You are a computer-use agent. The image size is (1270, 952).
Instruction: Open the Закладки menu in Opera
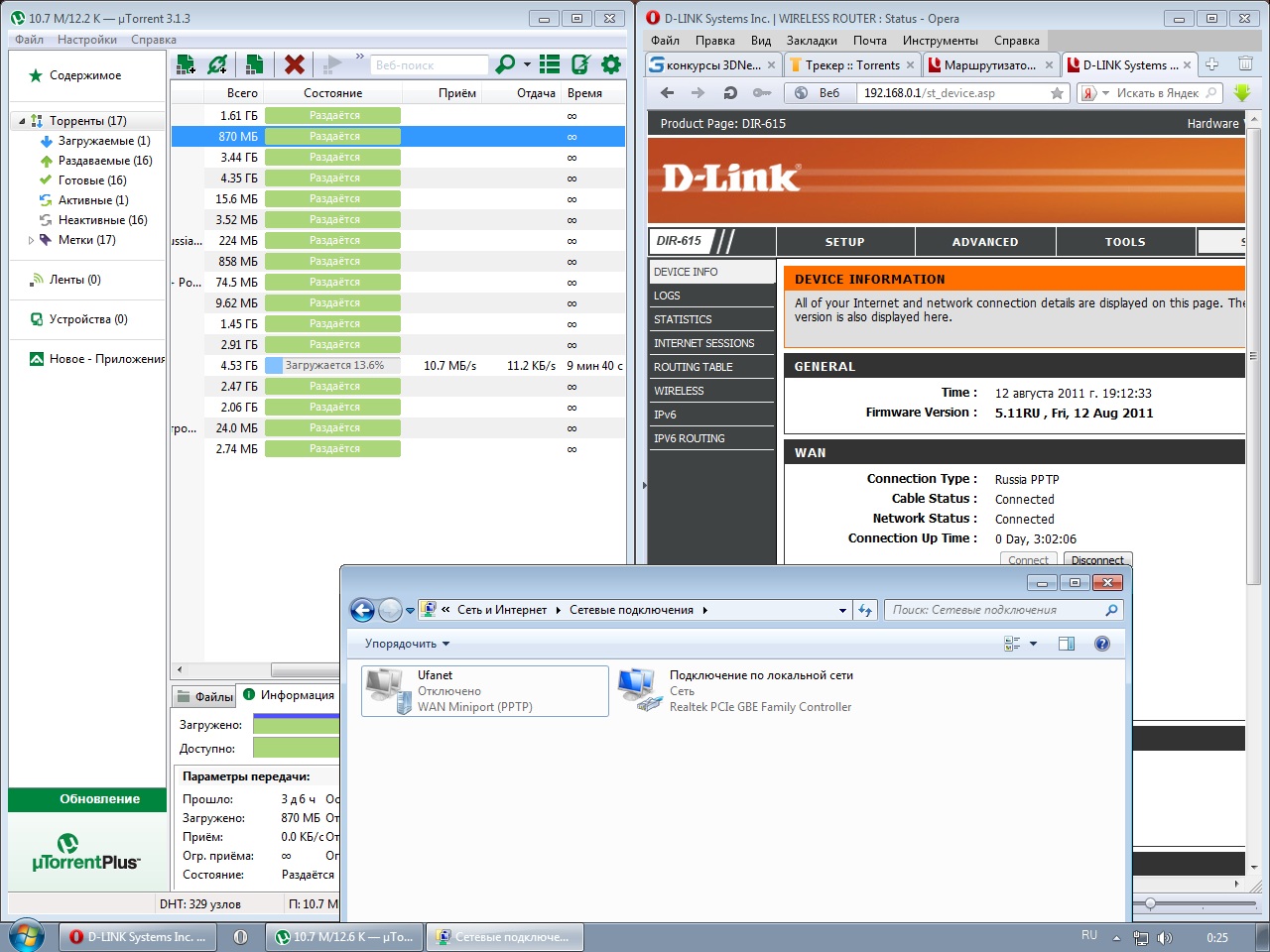[x=812, y=41]
